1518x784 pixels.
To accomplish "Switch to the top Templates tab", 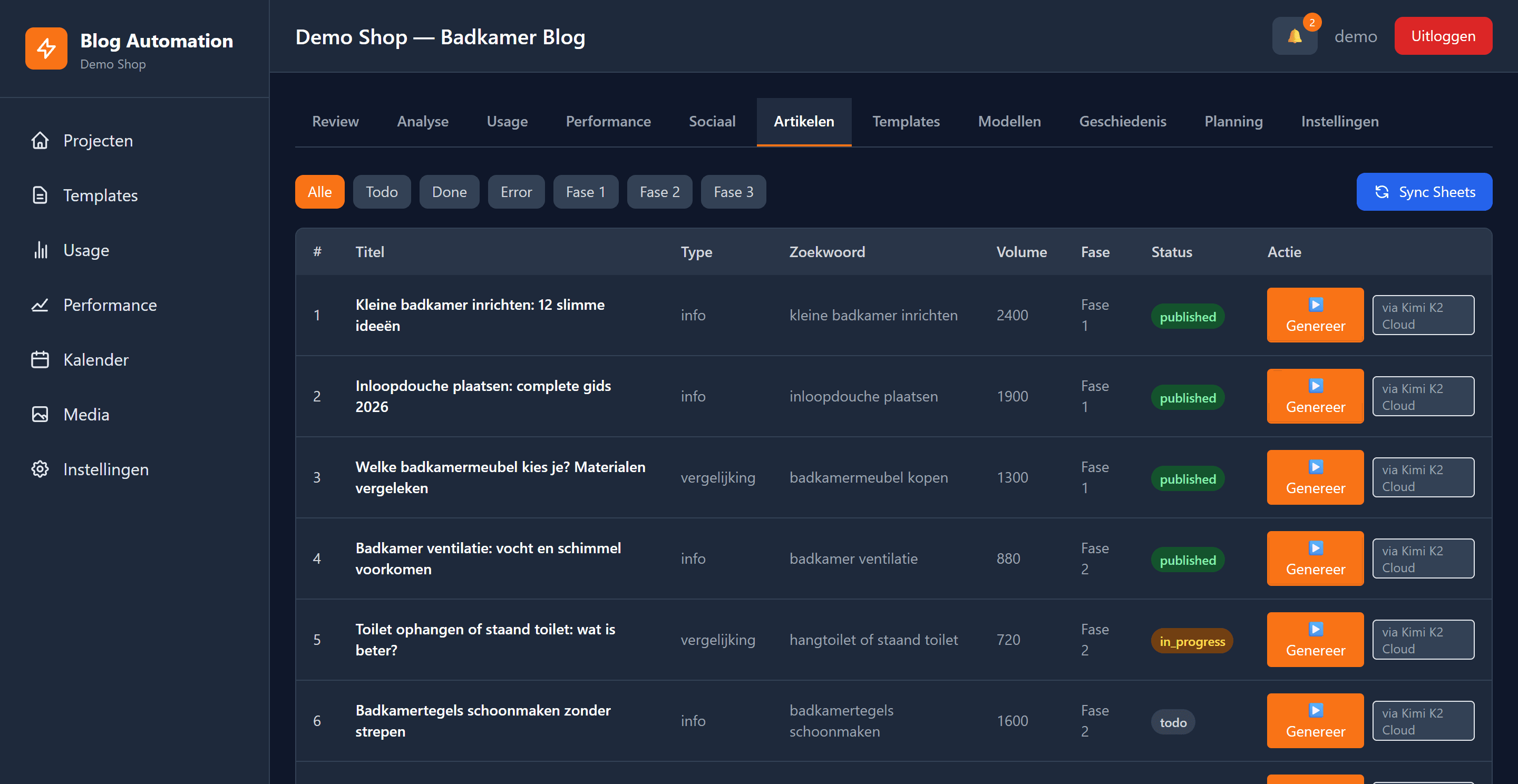I will [906, 122].
